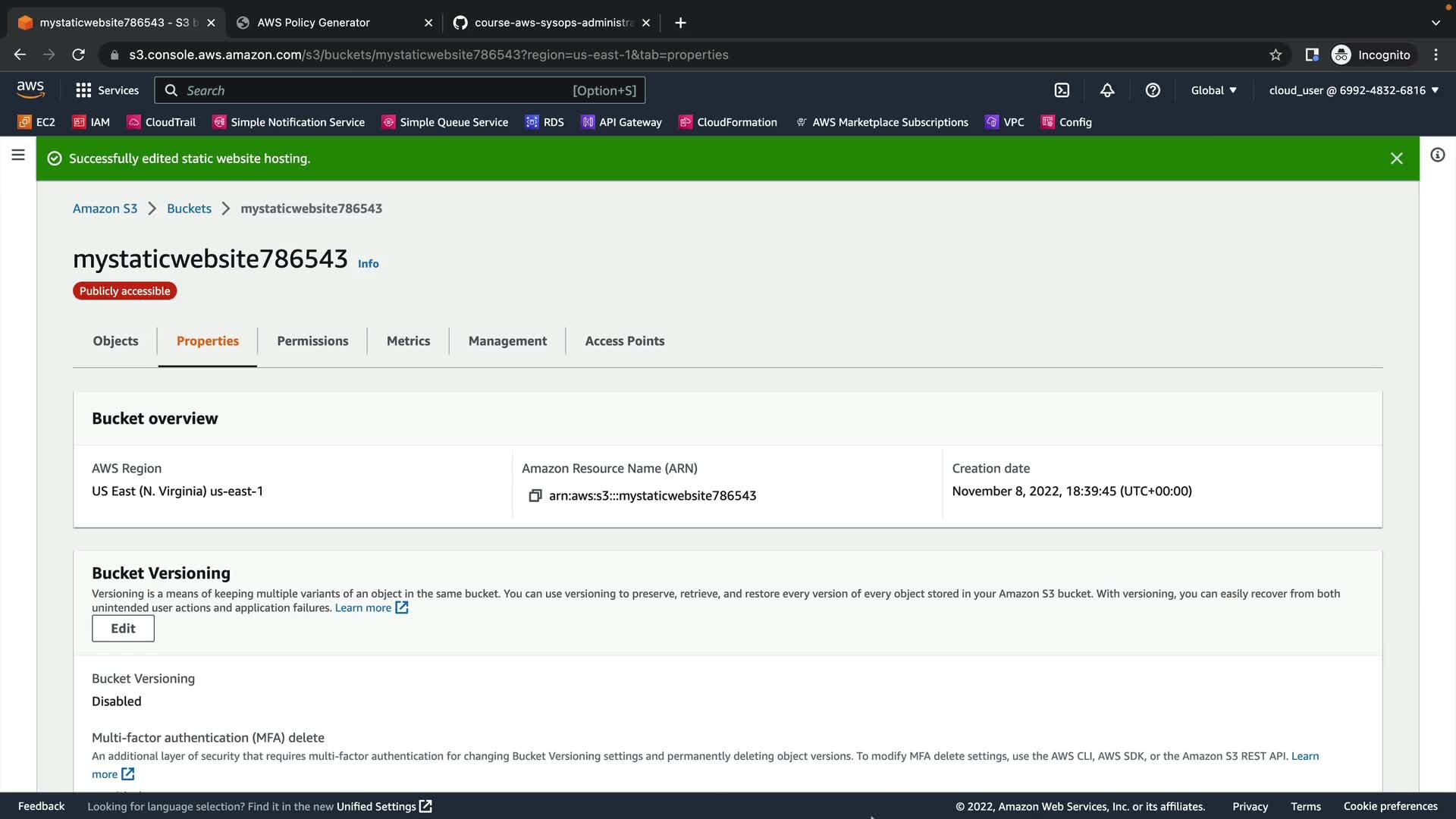Open AWS CloudShell icon in top bar
Image resolution: width=1456 pixels, height=819 pixels.
pyautogui.click(x=1062, y=90)
